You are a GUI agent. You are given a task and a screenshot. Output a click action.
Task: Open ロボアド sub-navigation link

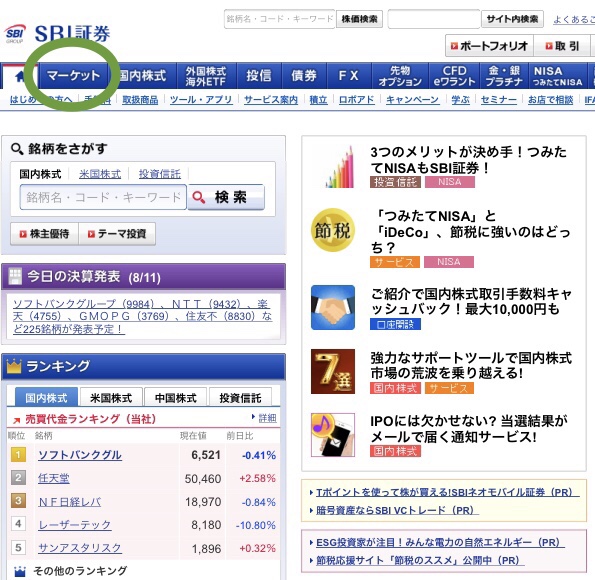(x=357, y=100)
